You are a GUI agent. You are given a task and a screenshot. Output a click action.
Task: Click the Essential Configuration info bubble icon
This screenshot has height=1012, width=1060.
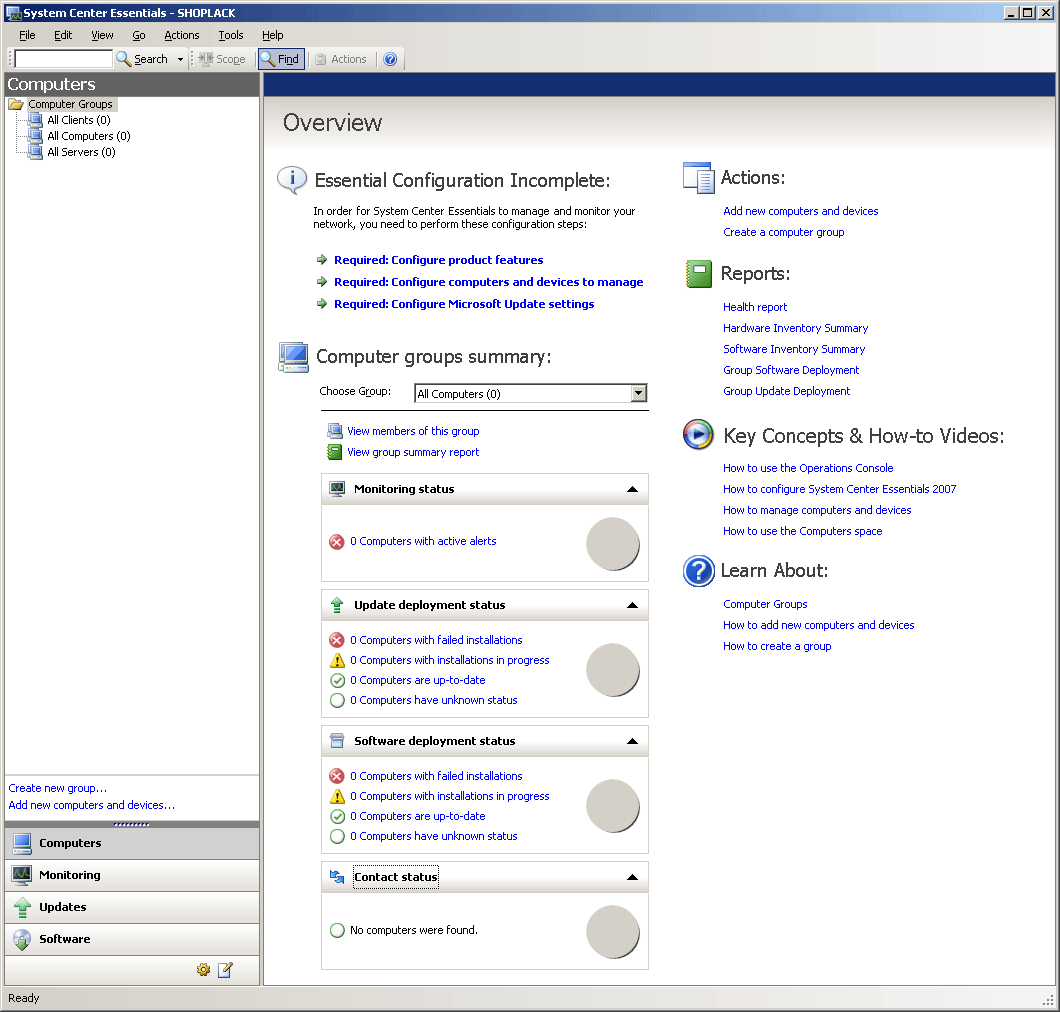click(292, 180)
